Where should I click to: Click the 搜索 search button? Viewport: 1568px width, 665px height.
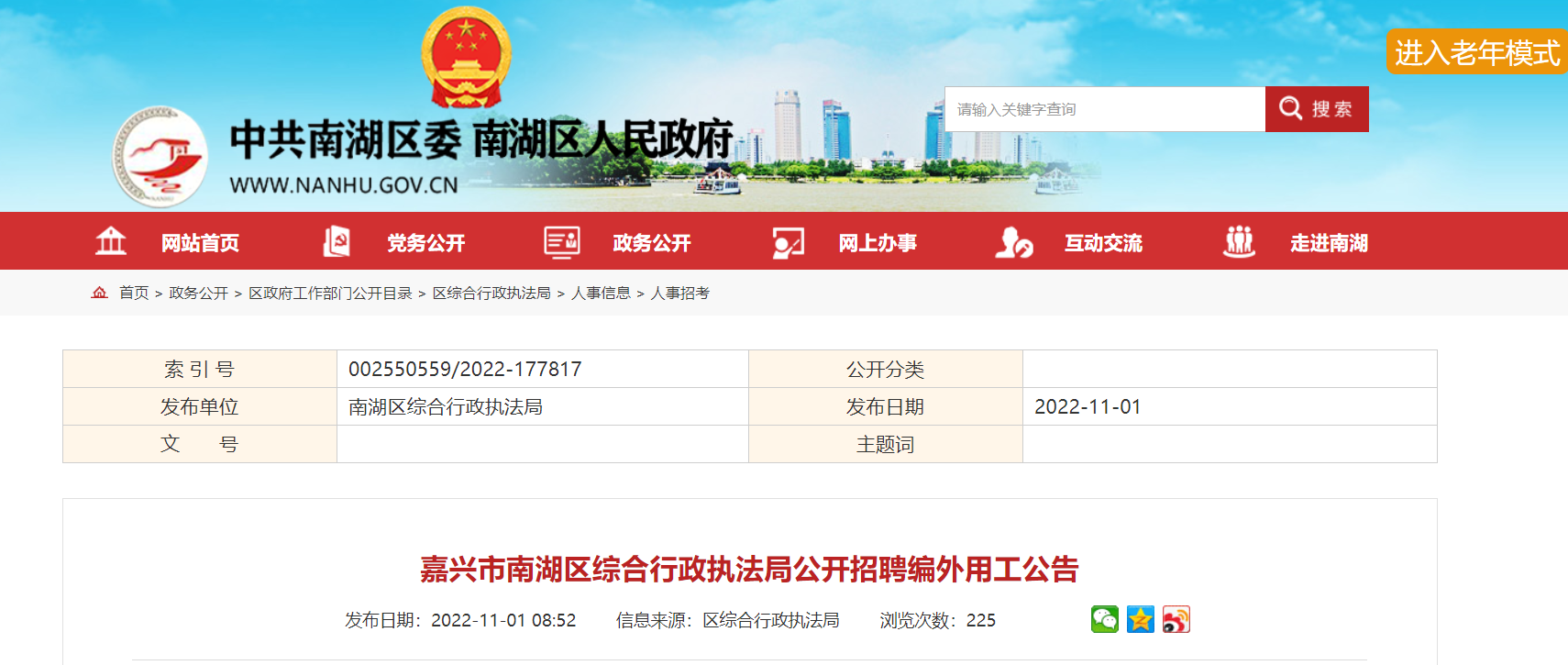pos(1317,109)
